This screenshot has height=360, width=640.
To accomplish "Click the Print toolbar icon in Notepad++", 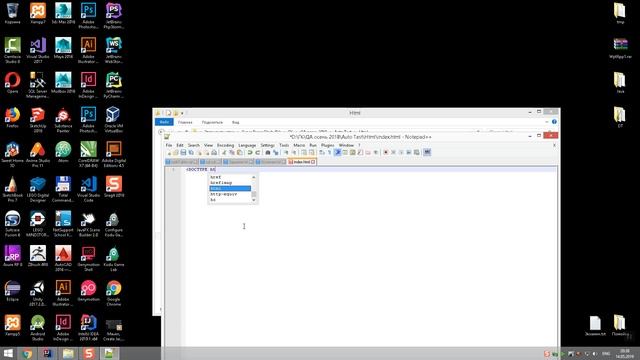I will click(x=214, y=152).
